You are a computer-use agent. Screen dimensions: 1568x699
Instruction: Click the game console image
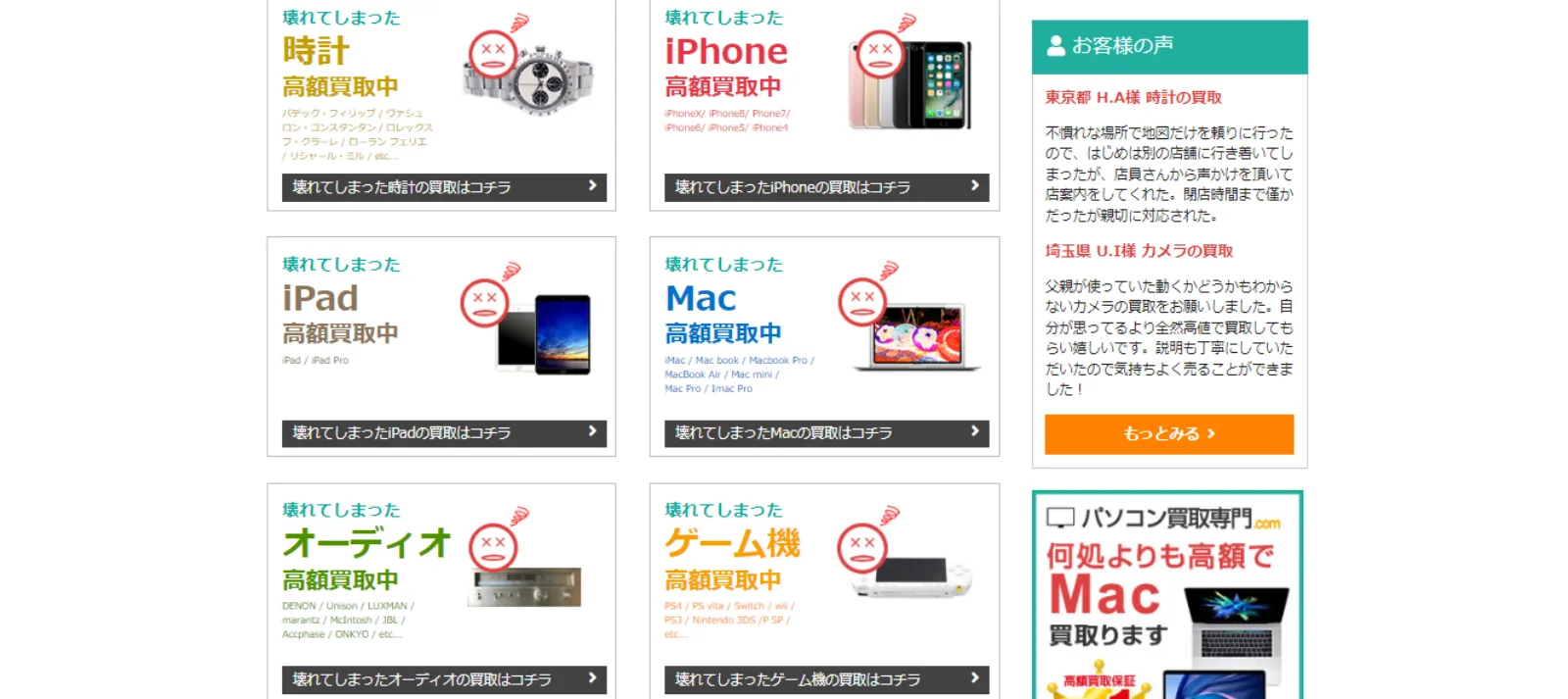(x=911, y=576)
